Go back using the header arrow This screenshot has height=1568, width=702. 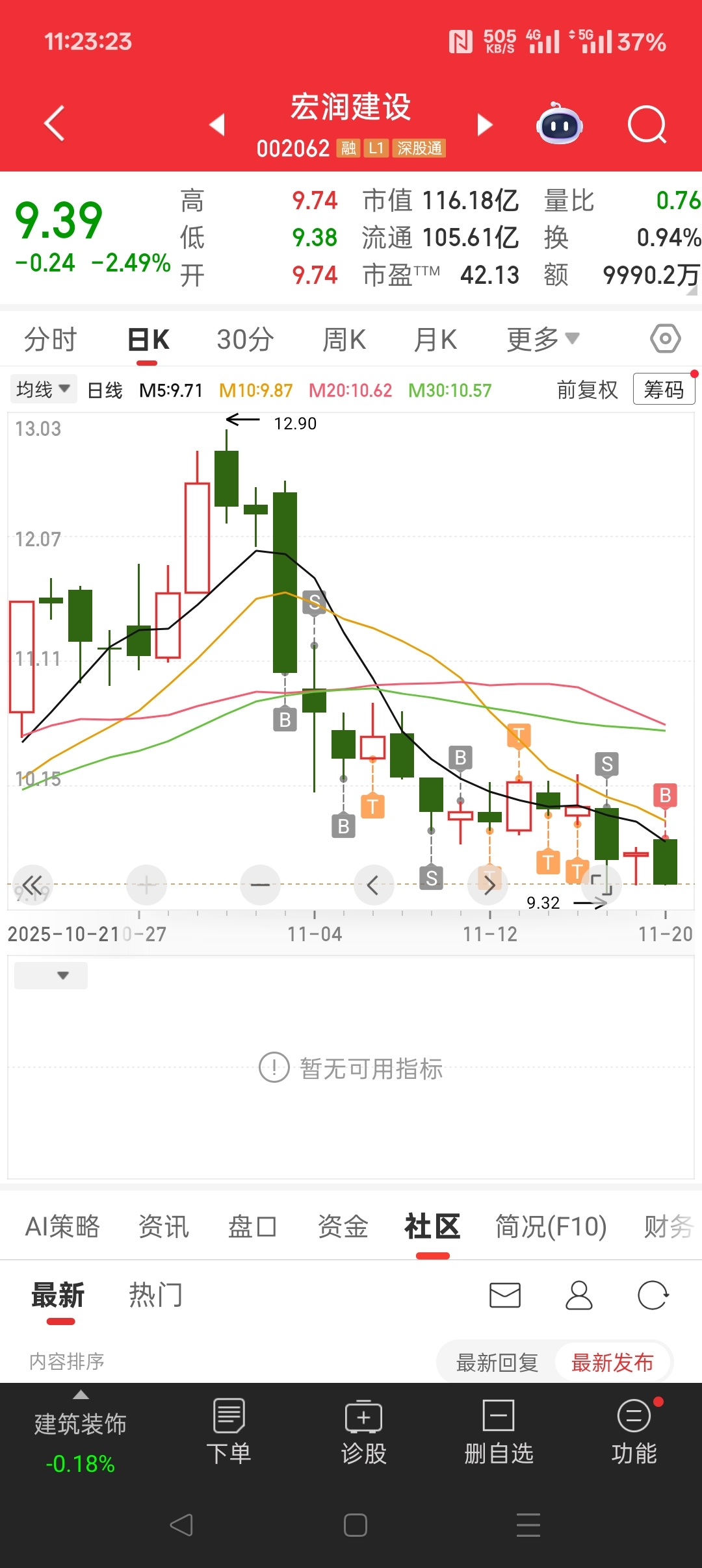pos(55,123)
